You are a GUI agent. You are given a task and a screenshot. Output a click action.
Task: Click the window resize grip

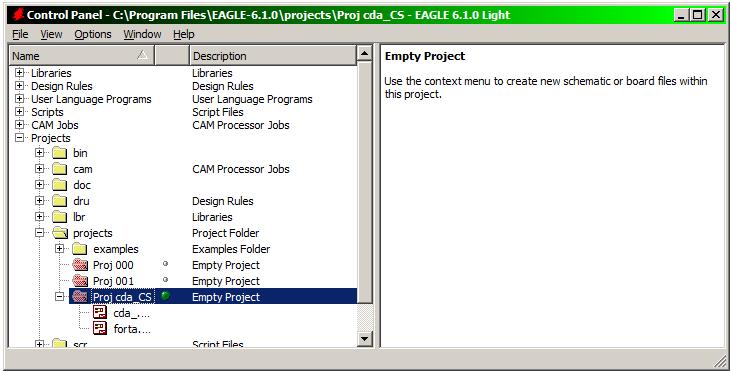(720, 361)
